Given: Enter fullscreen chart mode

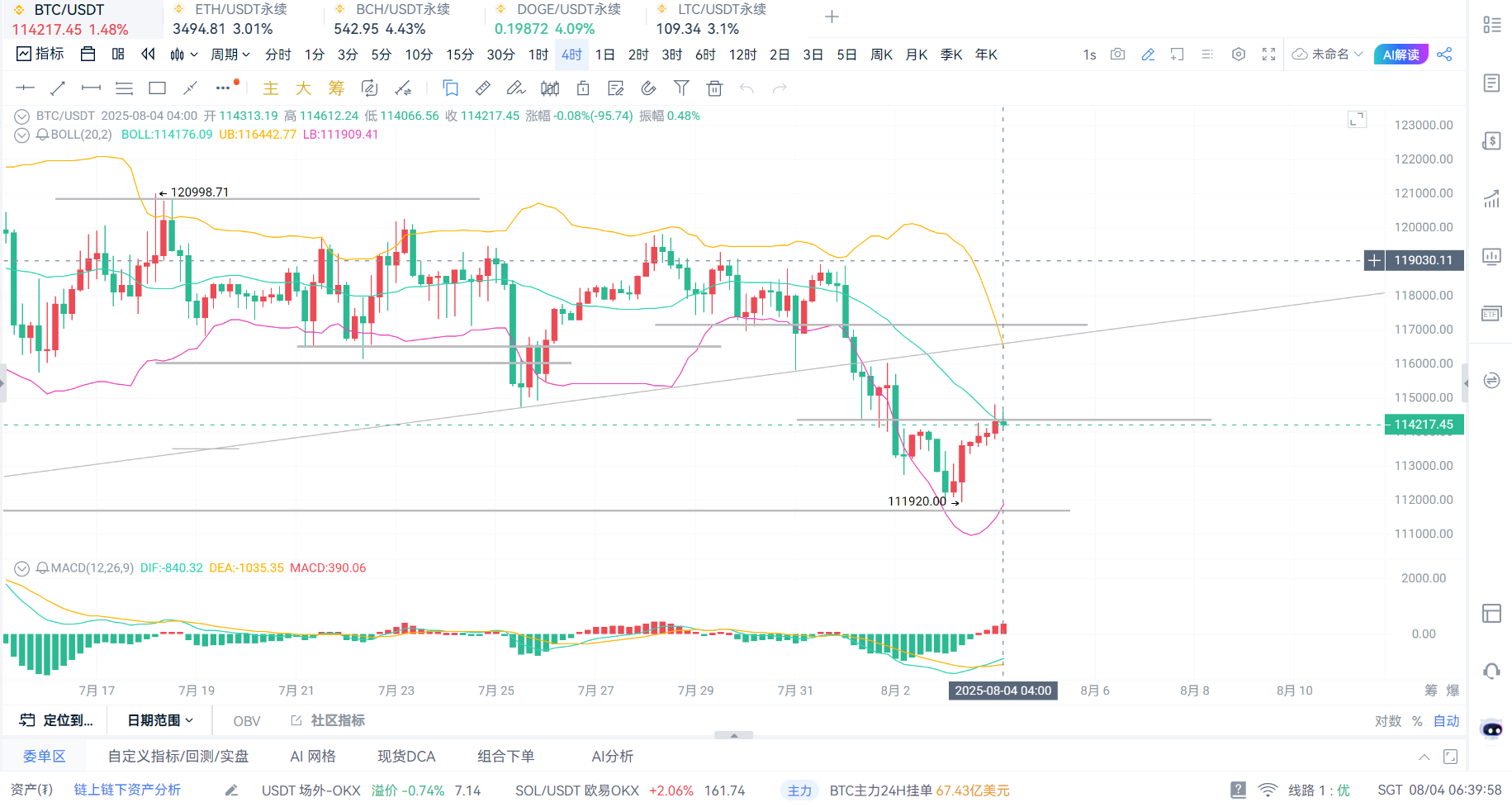Looking at the screenshot, I should [x=1269, y=55].
